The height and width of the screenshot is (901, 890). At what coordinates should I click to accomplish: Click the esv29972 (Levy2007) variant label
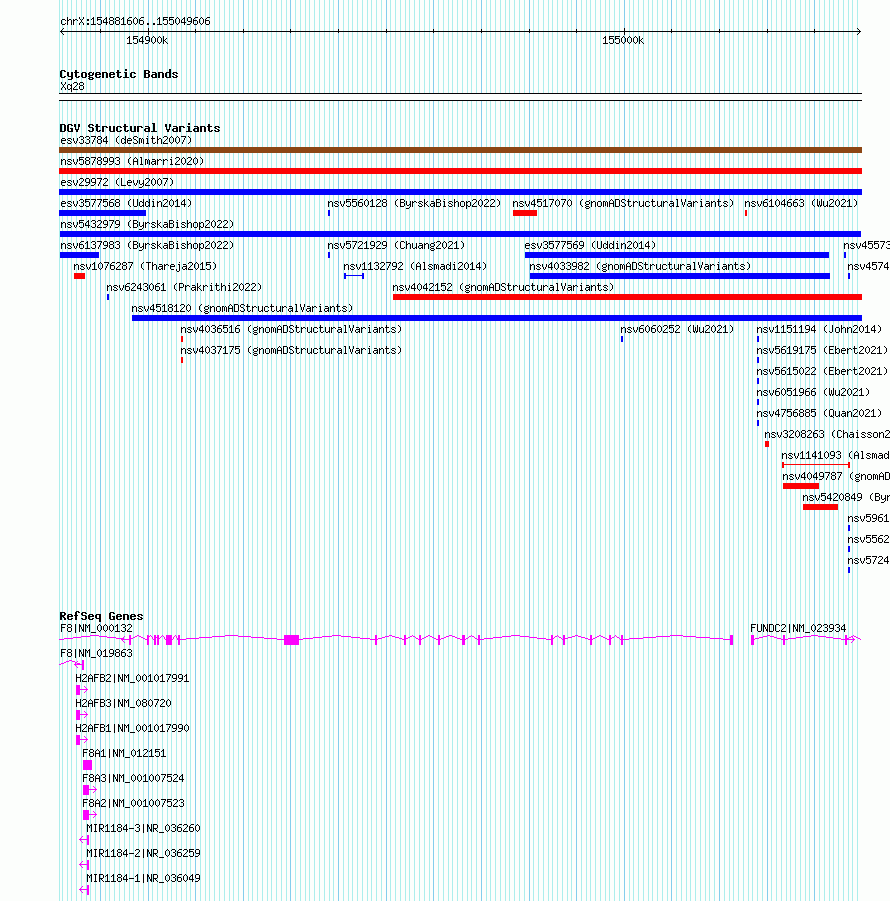tap(117, 182)
